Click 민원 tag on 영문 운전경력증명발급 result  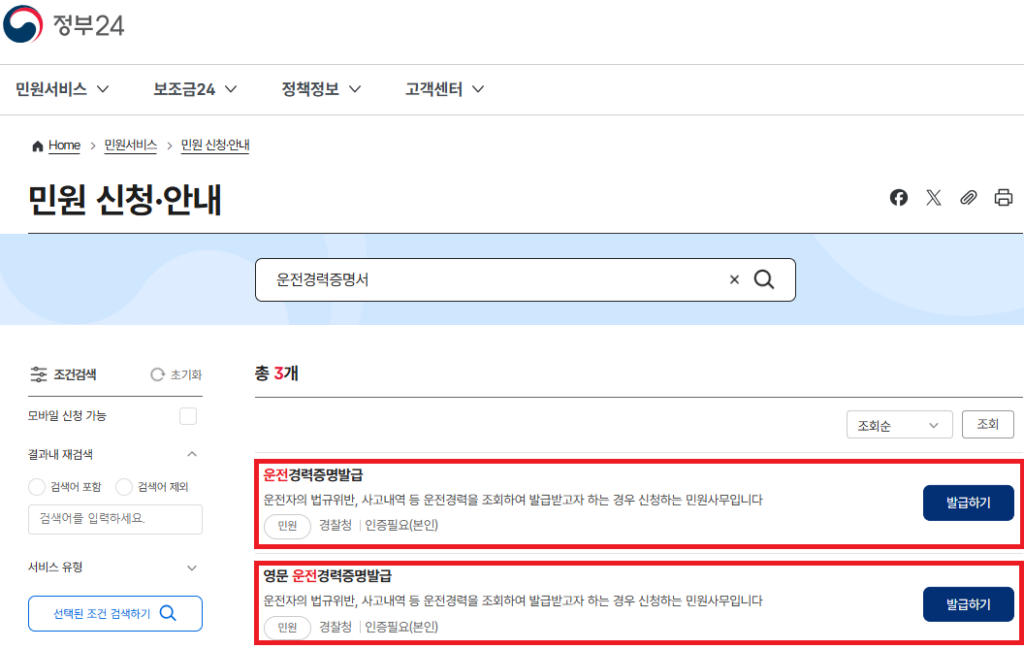pyautogui.click(x=287, y=627)
